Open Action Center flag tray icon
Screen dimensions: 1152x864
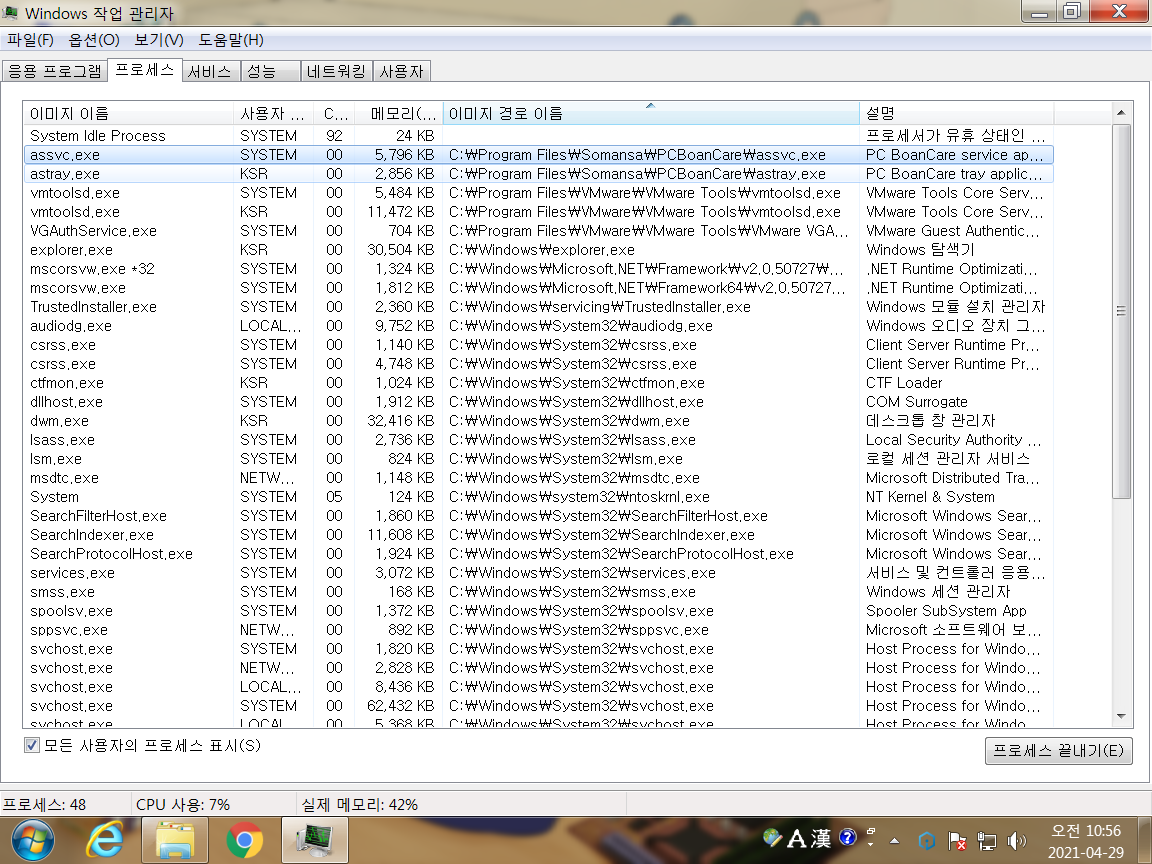coord(957,840)
